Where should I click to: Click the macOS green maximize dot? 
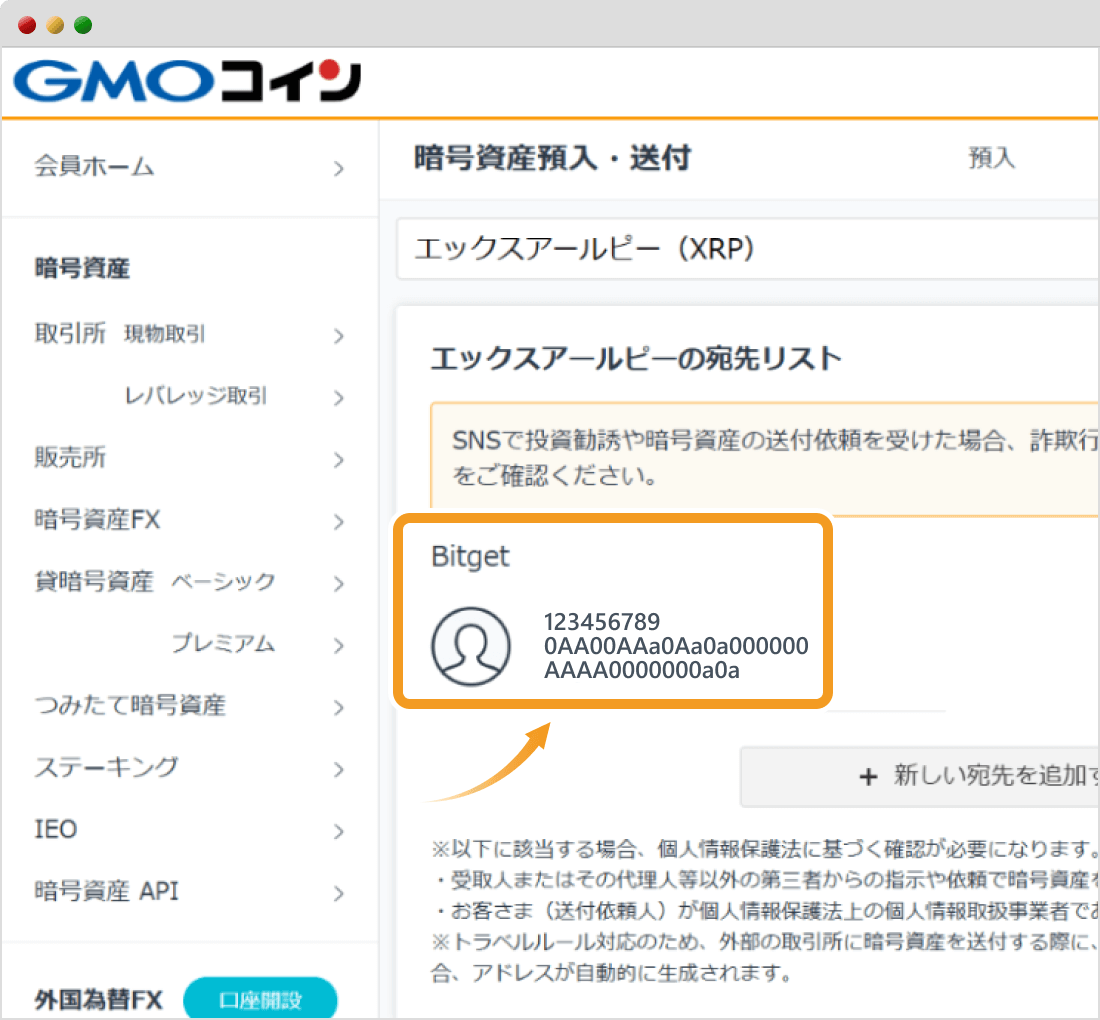(83, 25)
